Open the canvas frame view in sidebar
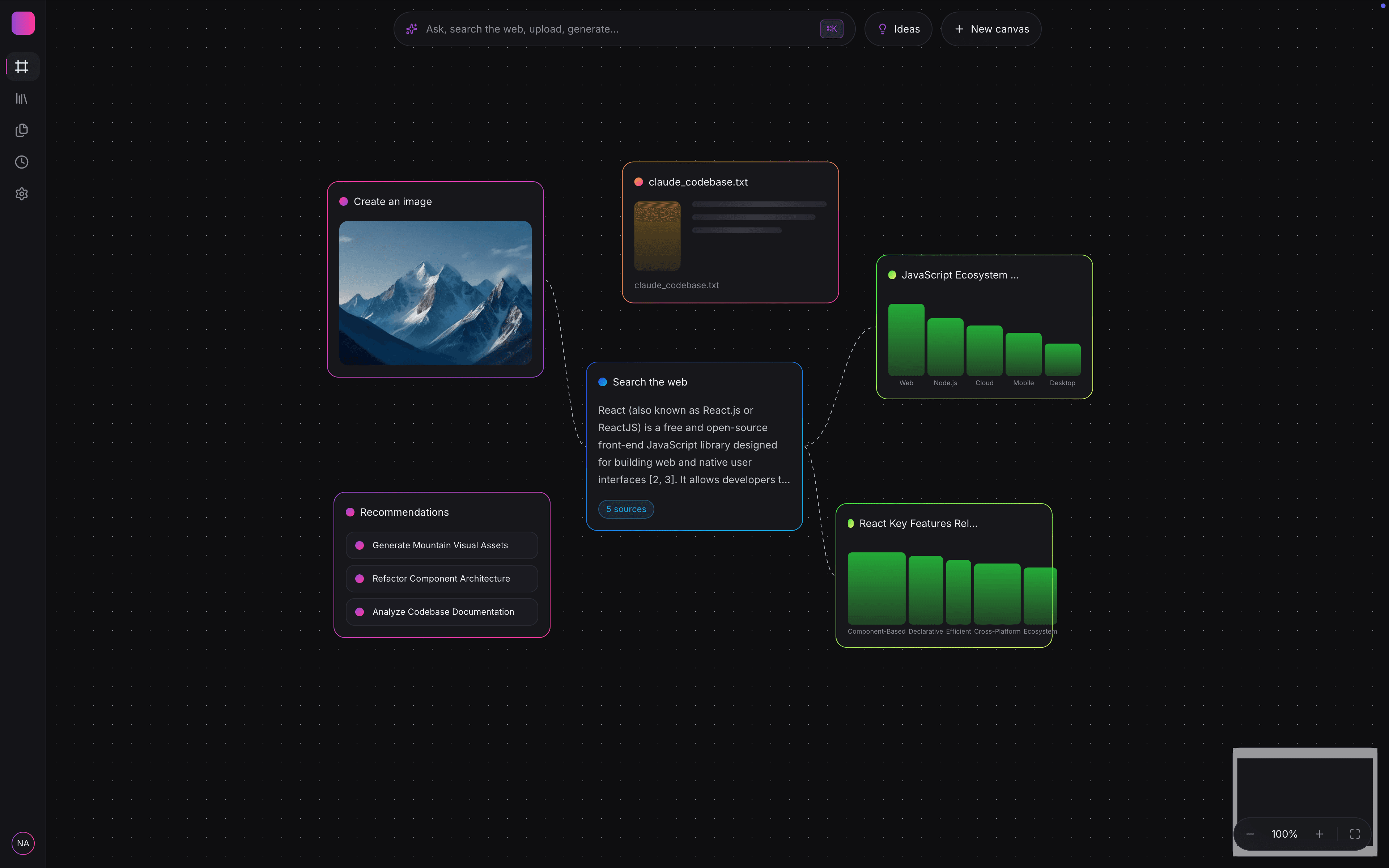Screen dimensions: 1389x868 pyautogui.click(x=22, y=67)
